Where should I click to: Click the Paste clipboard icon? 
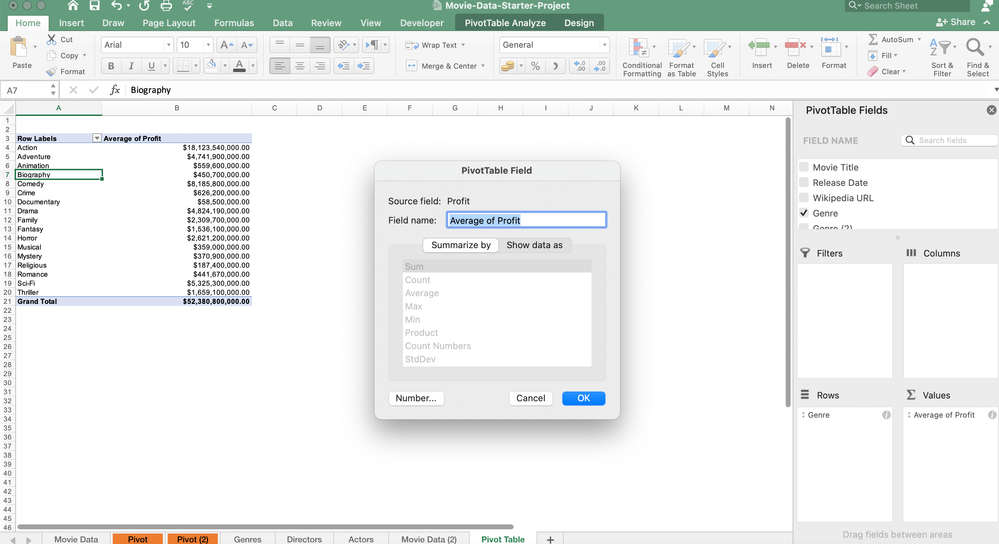19,47
